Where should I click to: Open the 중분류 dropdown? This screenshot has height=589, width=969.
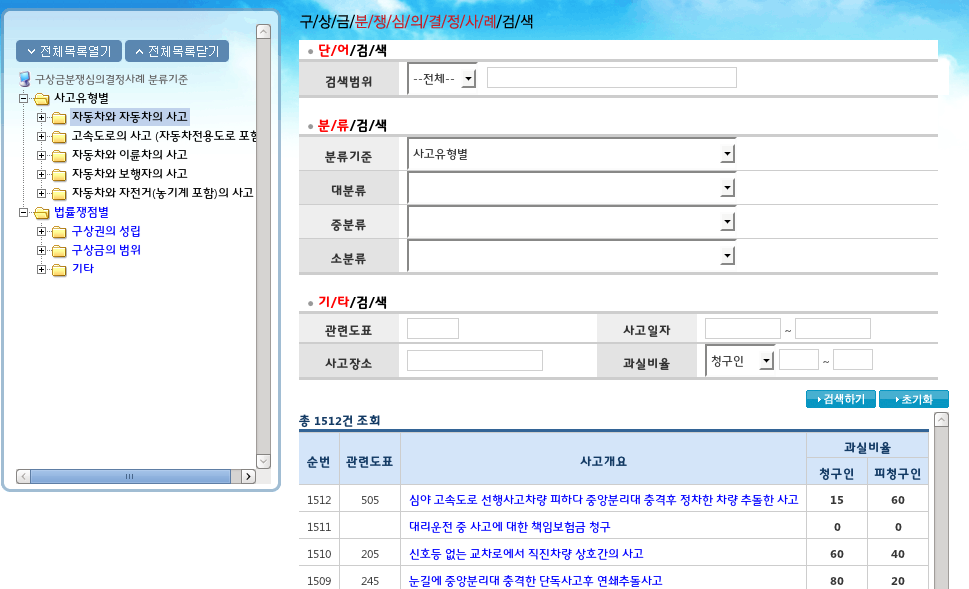[572, 222]
